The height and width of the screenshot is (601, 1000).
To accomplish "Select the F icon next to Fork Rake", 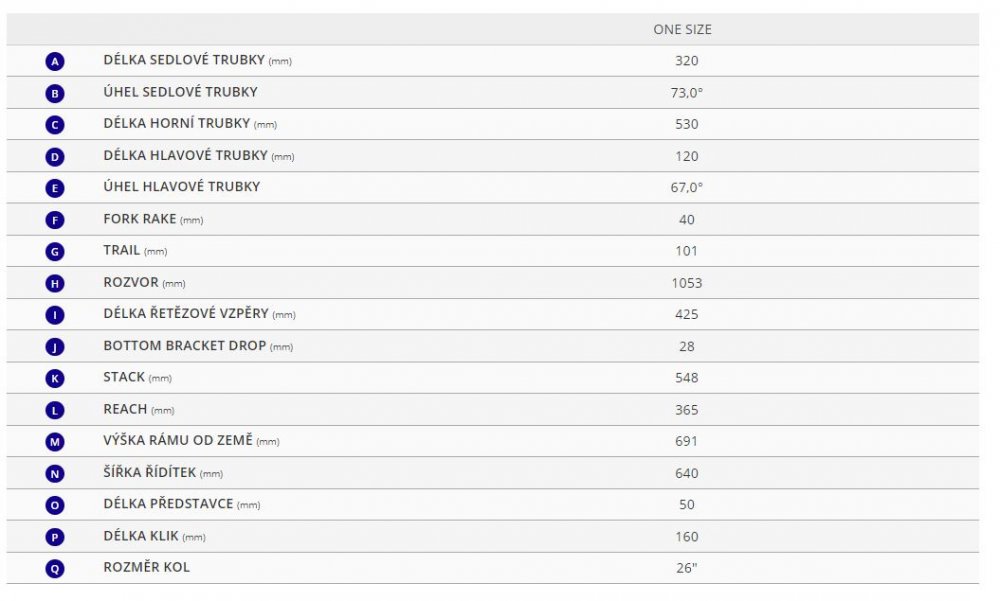I will coord(55,220).
